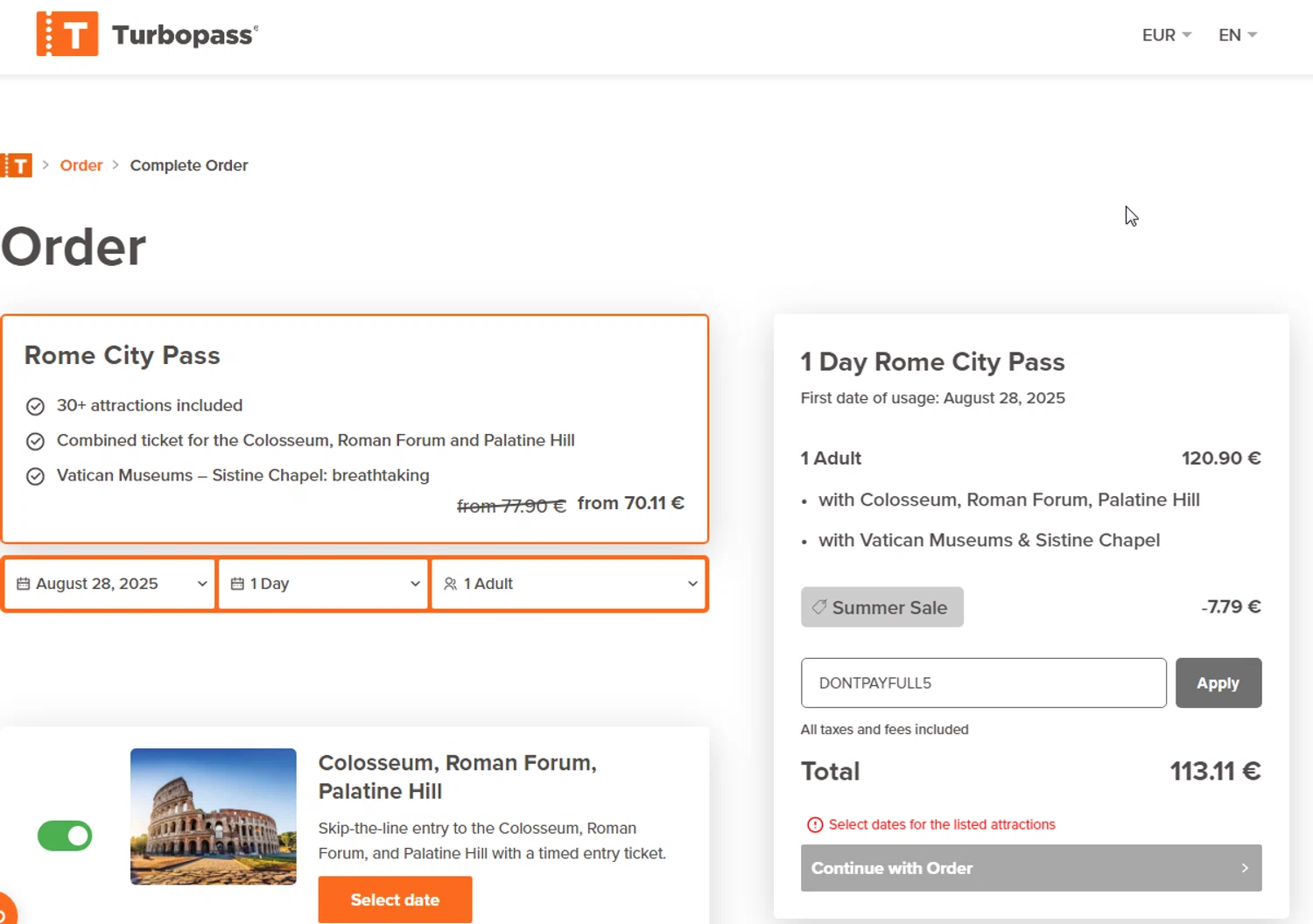The height and width of the screenshot is (924, 1313).
Task: Click checkmark icon next to Vatican Museums
Action: click(x=35, y=476)
